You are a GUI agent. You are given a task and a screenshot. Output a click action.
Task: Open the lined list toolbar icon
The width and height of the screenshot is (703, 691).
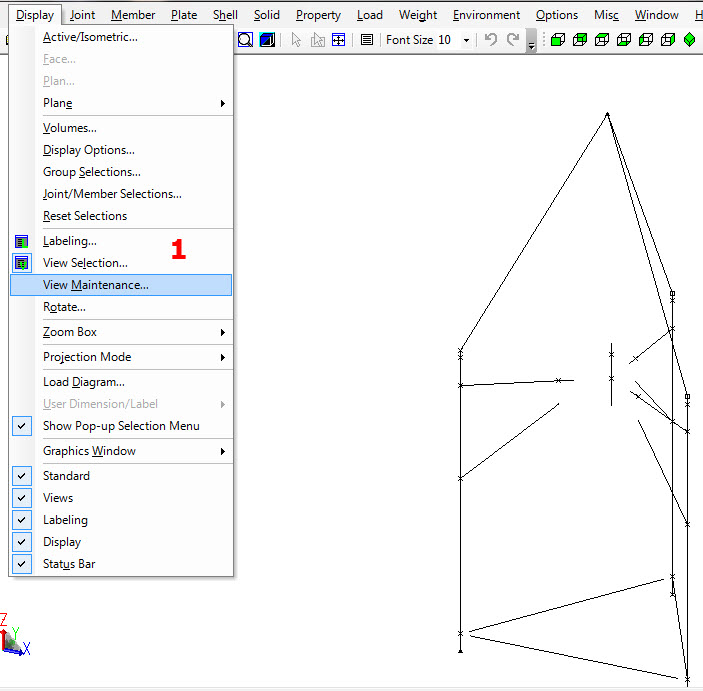(x=367, y=40)
